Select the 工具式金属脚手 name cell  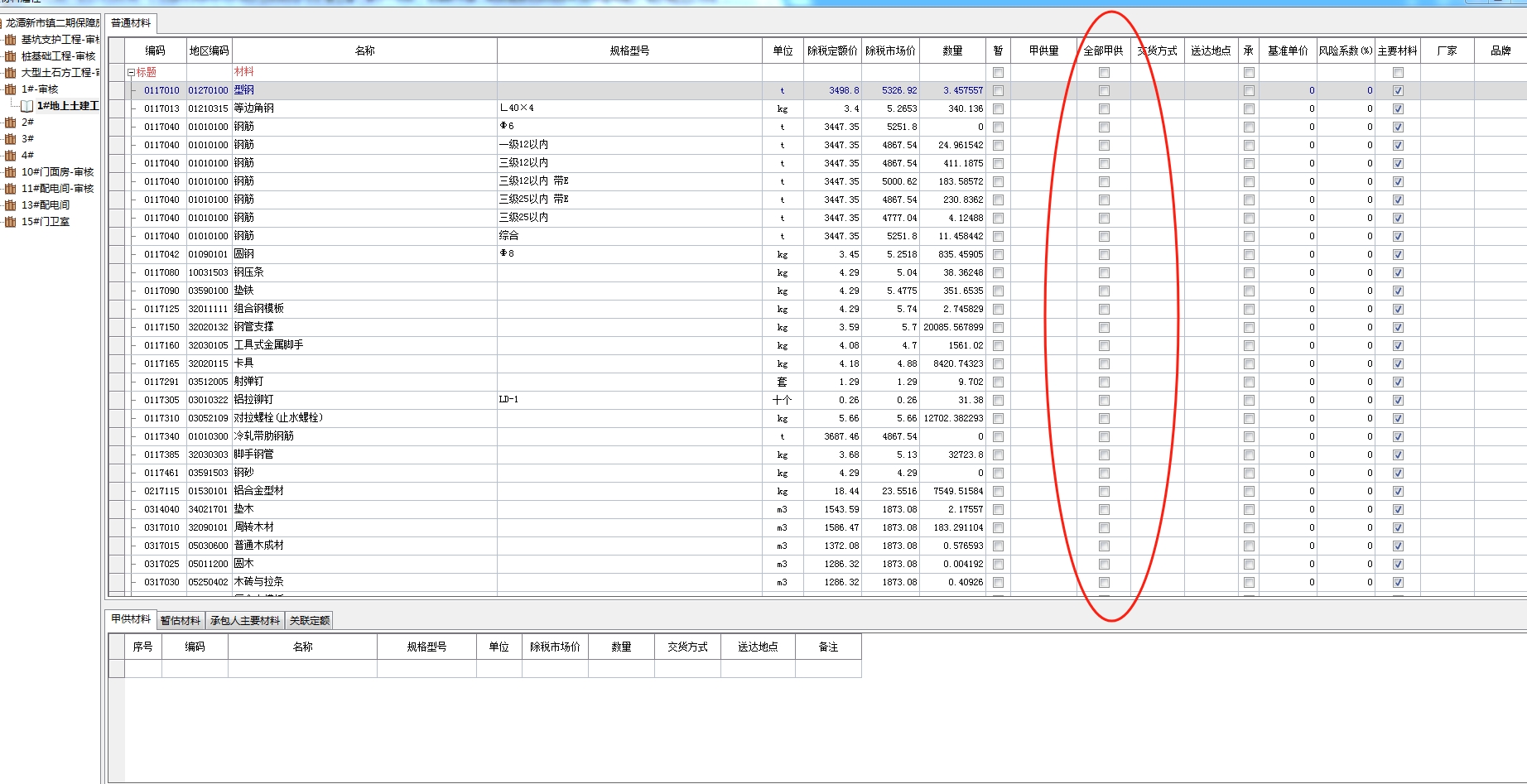tap(364, 346)
